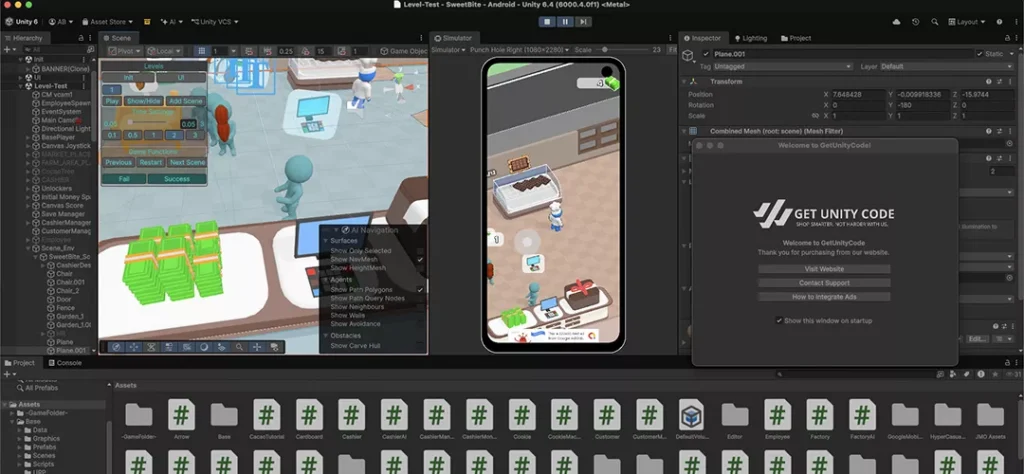Click the cloud services icon
Screen dimensions: 1024x474
(896, 22)
